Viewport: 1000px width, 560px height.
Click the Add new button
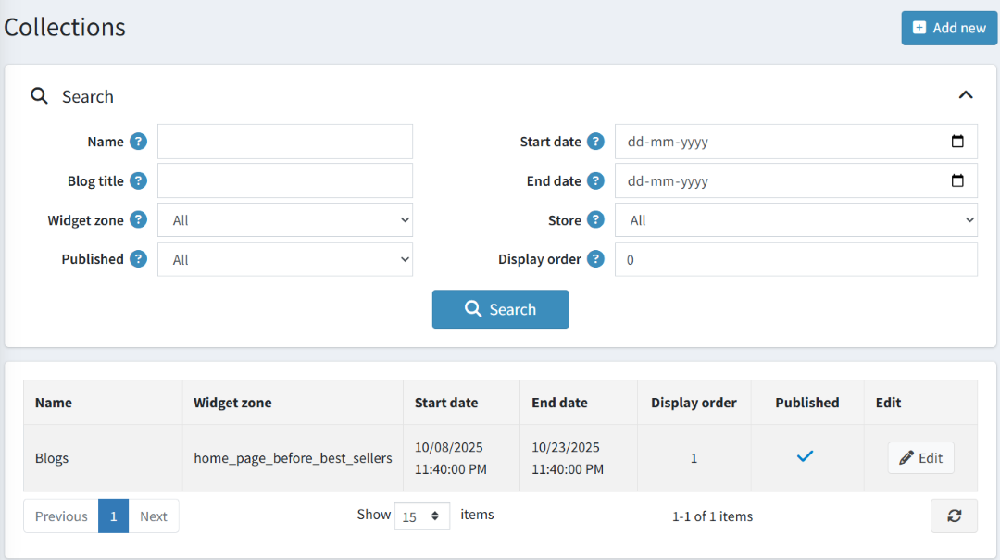pyautogui.click(x=949, y=28)
